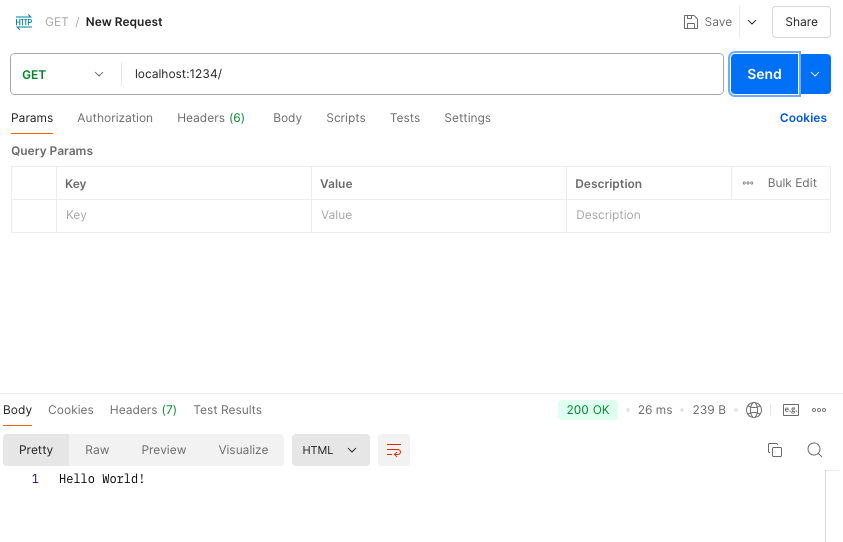This screenshot has width=843, height=542.
Task: Click the save as example icon
Action: point(791,410)
